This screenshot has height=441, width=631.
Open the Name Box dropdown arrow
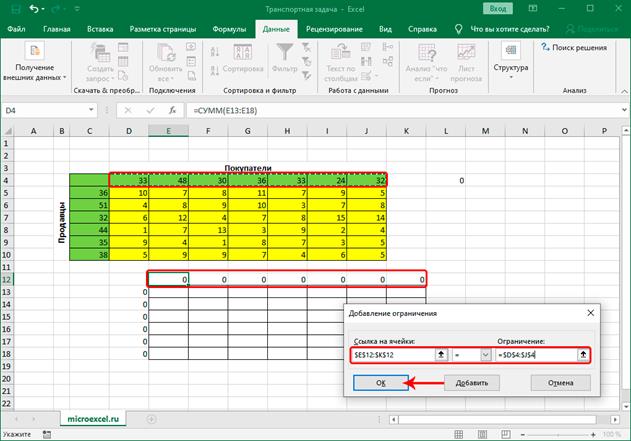click(91, 110)
